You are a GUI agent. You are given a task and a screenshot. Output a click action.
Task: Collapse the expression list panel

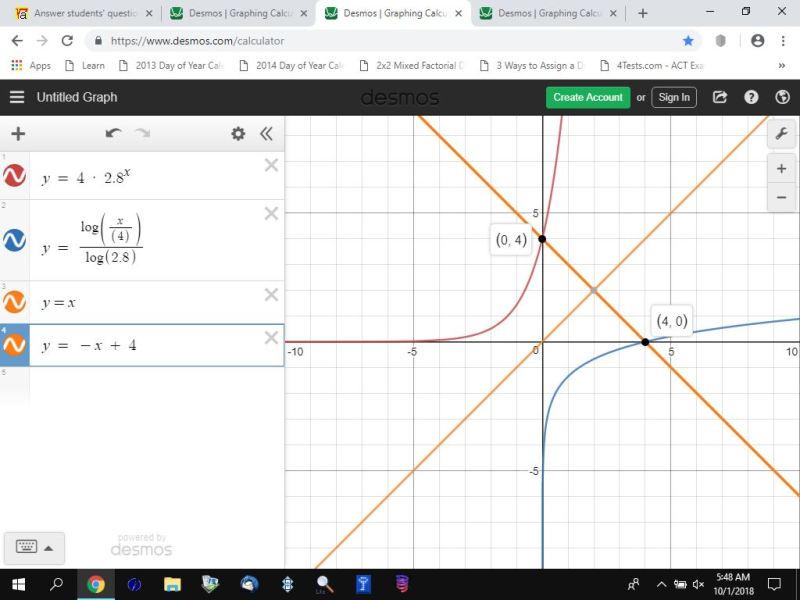coord(266,134)
